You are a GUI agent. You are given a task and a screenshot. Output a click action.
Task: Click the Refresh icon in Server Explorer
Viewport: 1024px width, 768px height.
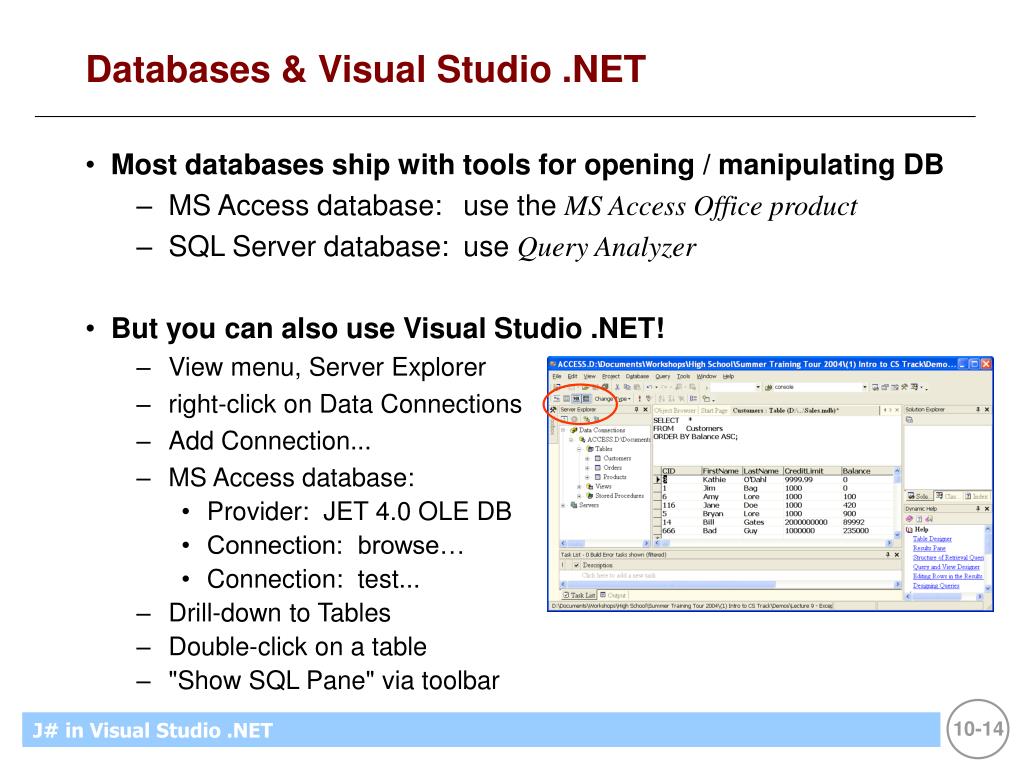(x=564, y=419)
